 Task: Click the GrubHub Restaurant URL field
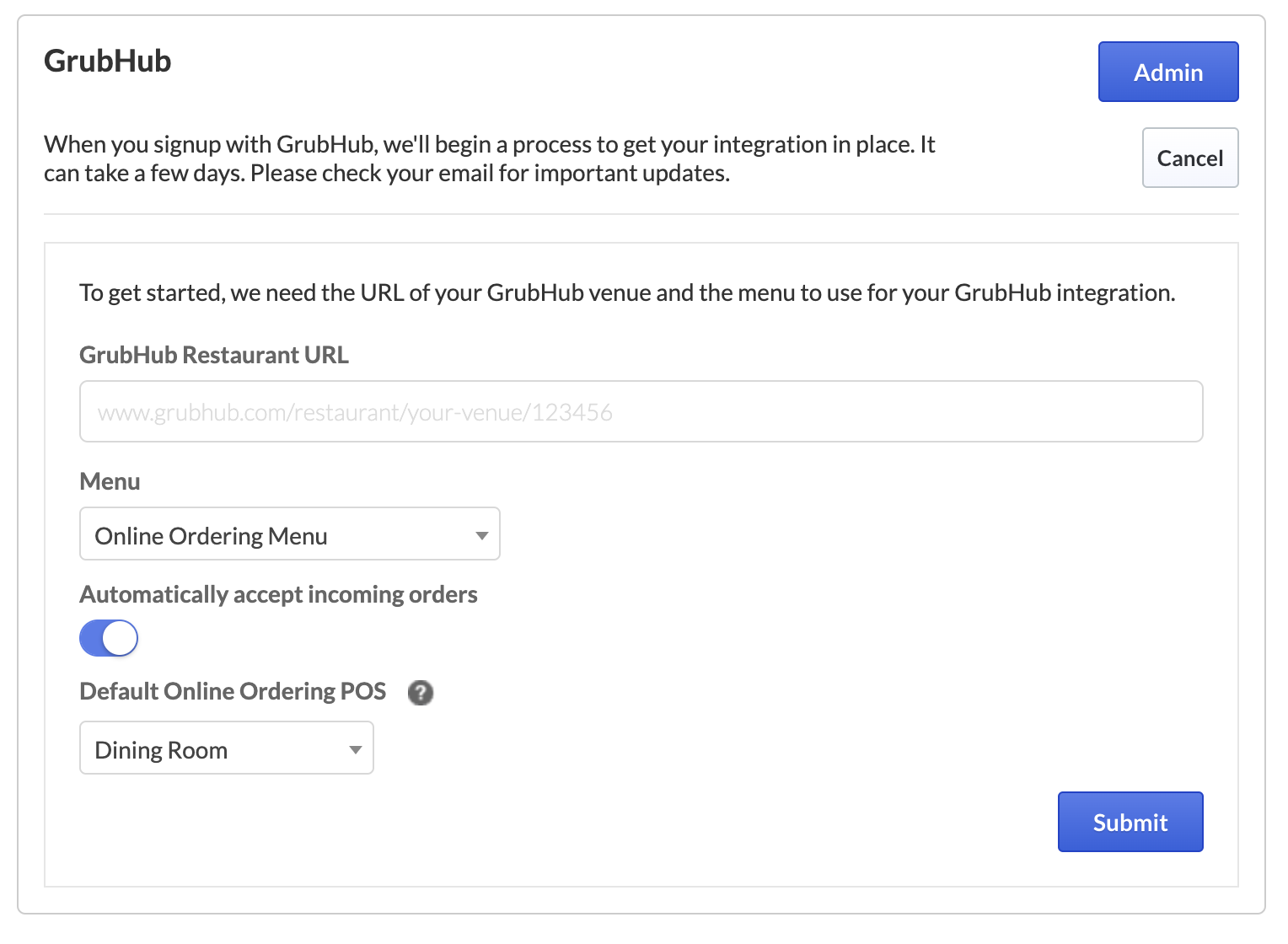point(641,411)
